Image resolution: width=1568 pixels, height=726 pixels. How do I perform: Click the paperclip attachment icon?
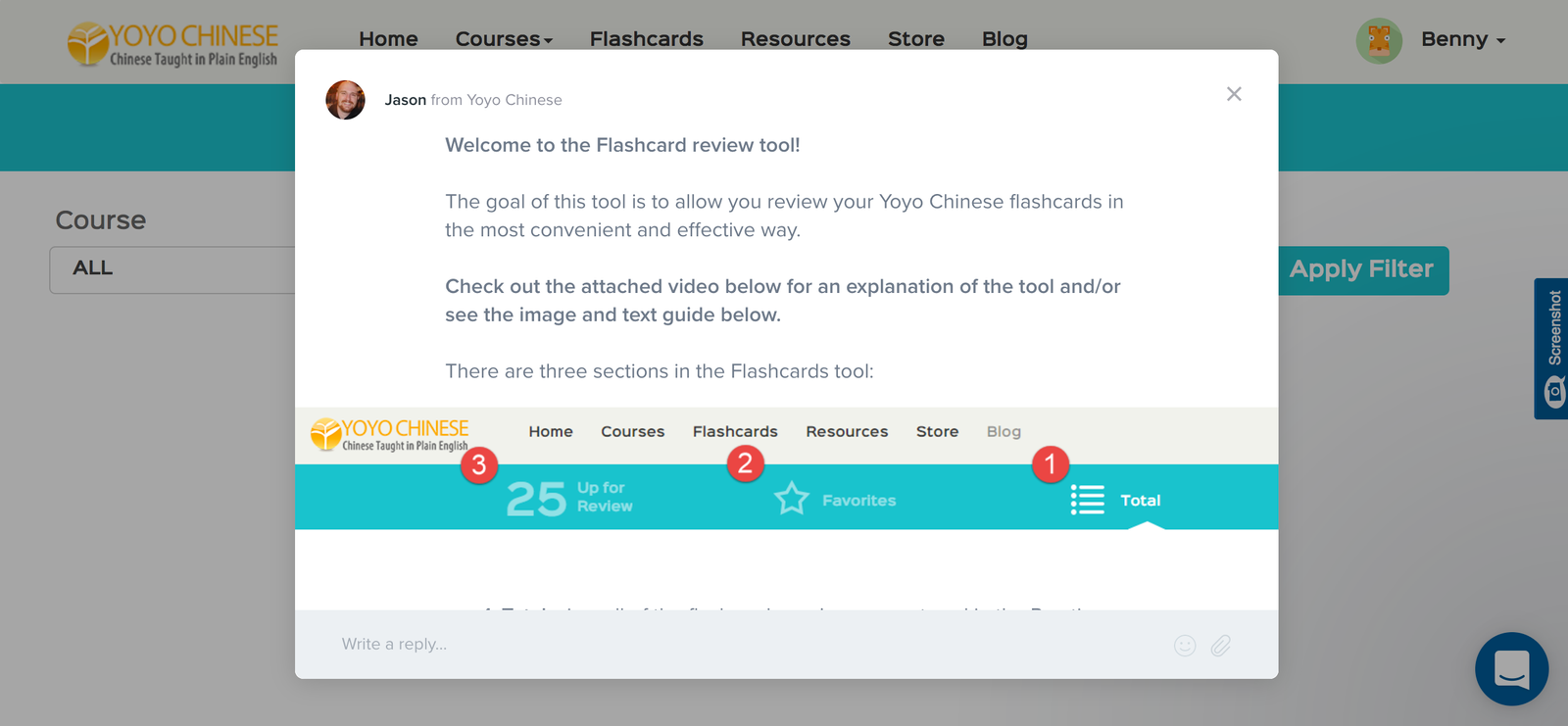coord(1220,645)
